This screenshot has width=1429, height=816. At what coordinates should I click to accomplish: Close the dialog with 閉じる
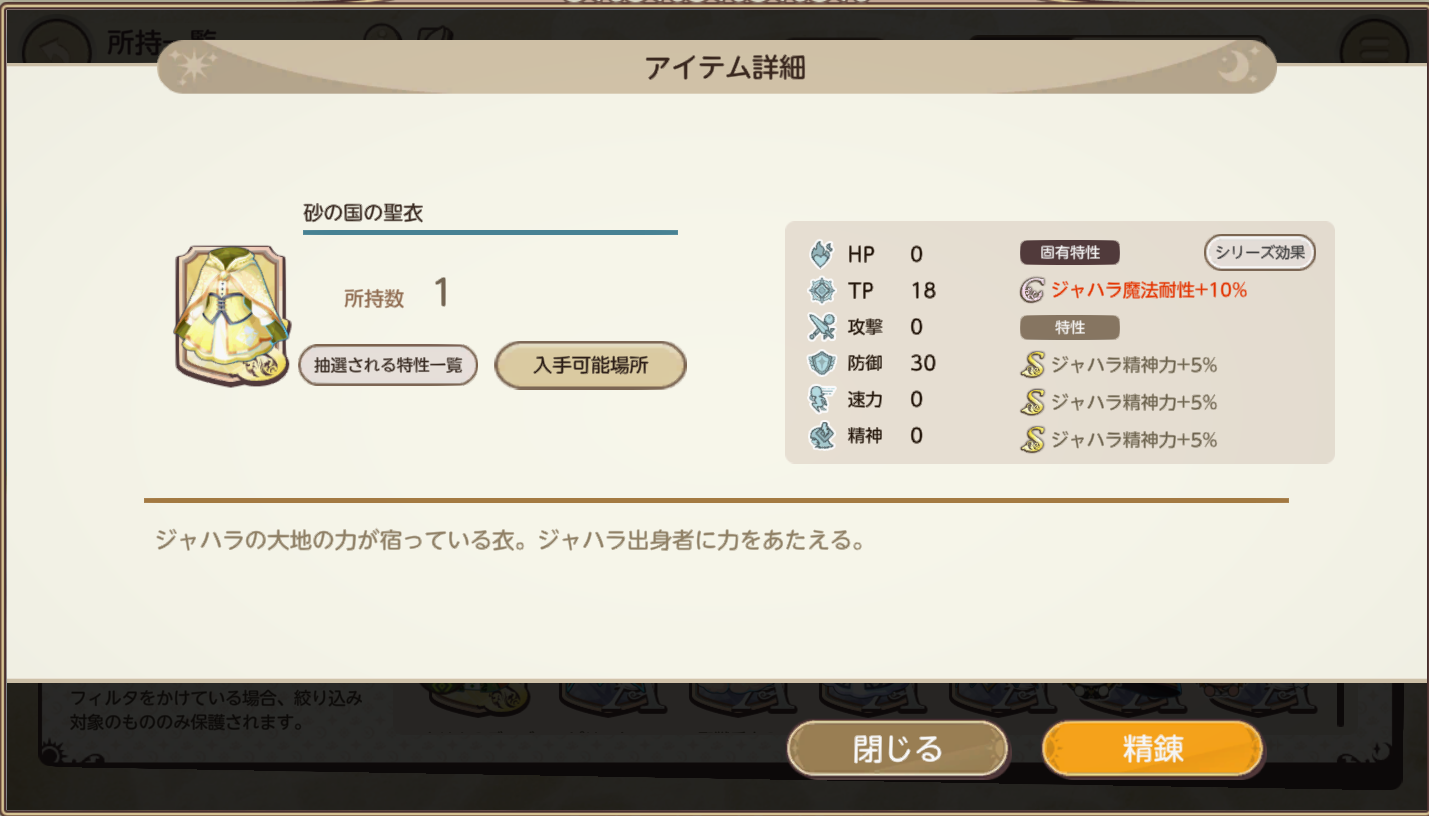[x=897, y=749]
